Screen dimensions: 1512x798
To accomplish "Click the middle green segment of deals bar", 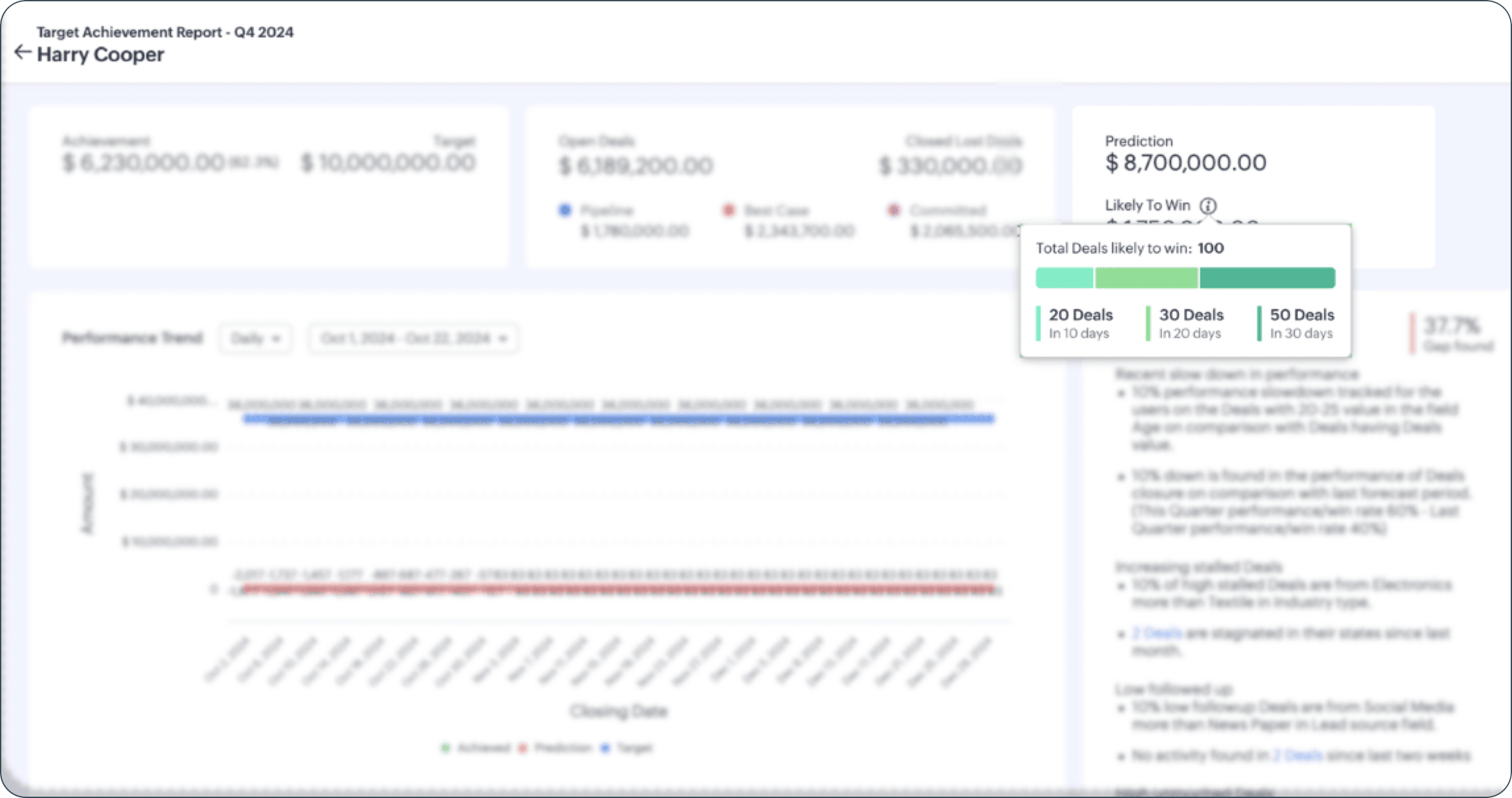I will 1146,278.
